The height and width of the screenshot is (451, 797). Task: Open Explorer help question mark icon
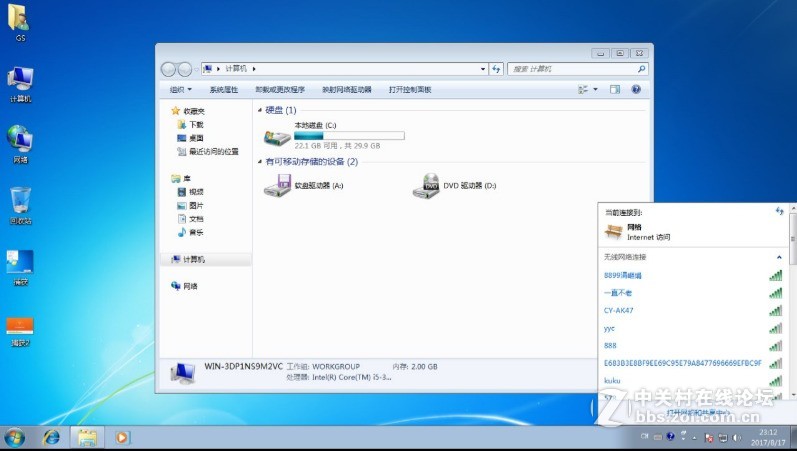636,89
